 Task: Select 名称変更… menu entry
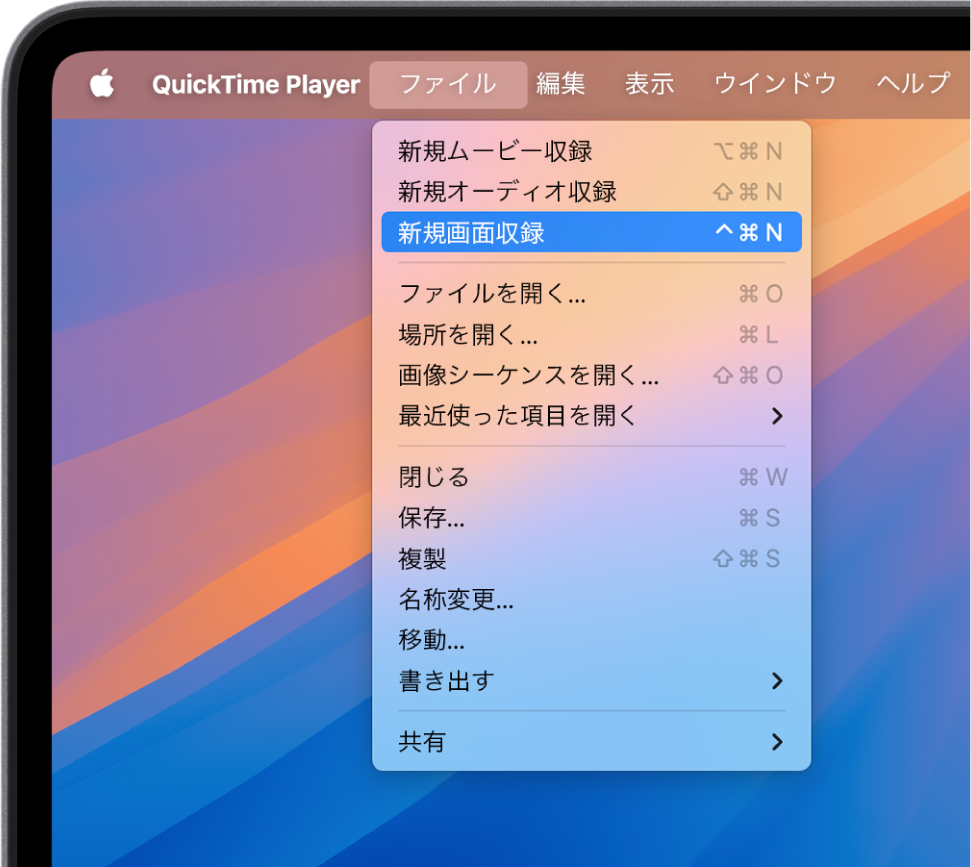(456, 600)
